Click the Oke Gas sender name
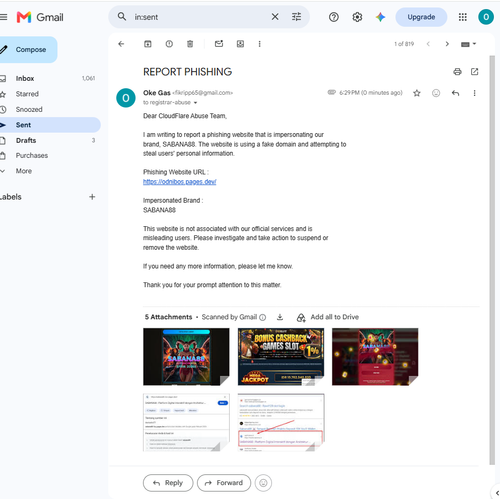Image resolution: width=500 pixels, height=499 pixels. click(157, 93)
